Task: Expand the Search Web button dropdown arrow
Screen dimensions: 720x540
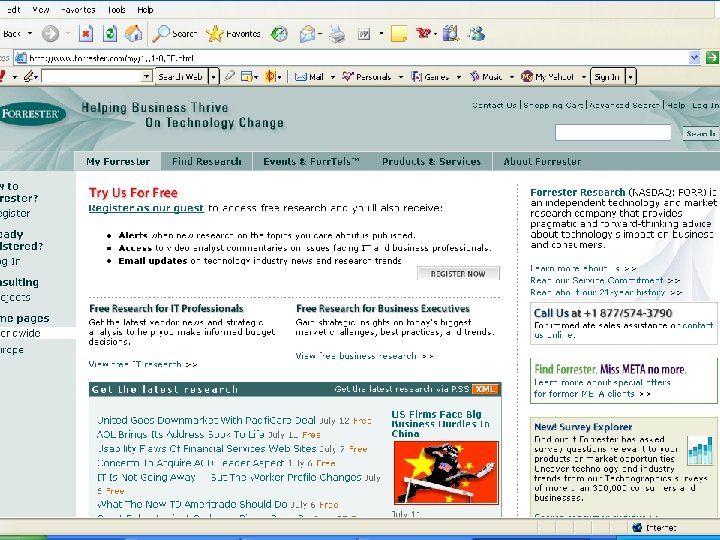Action: [214, 77]
